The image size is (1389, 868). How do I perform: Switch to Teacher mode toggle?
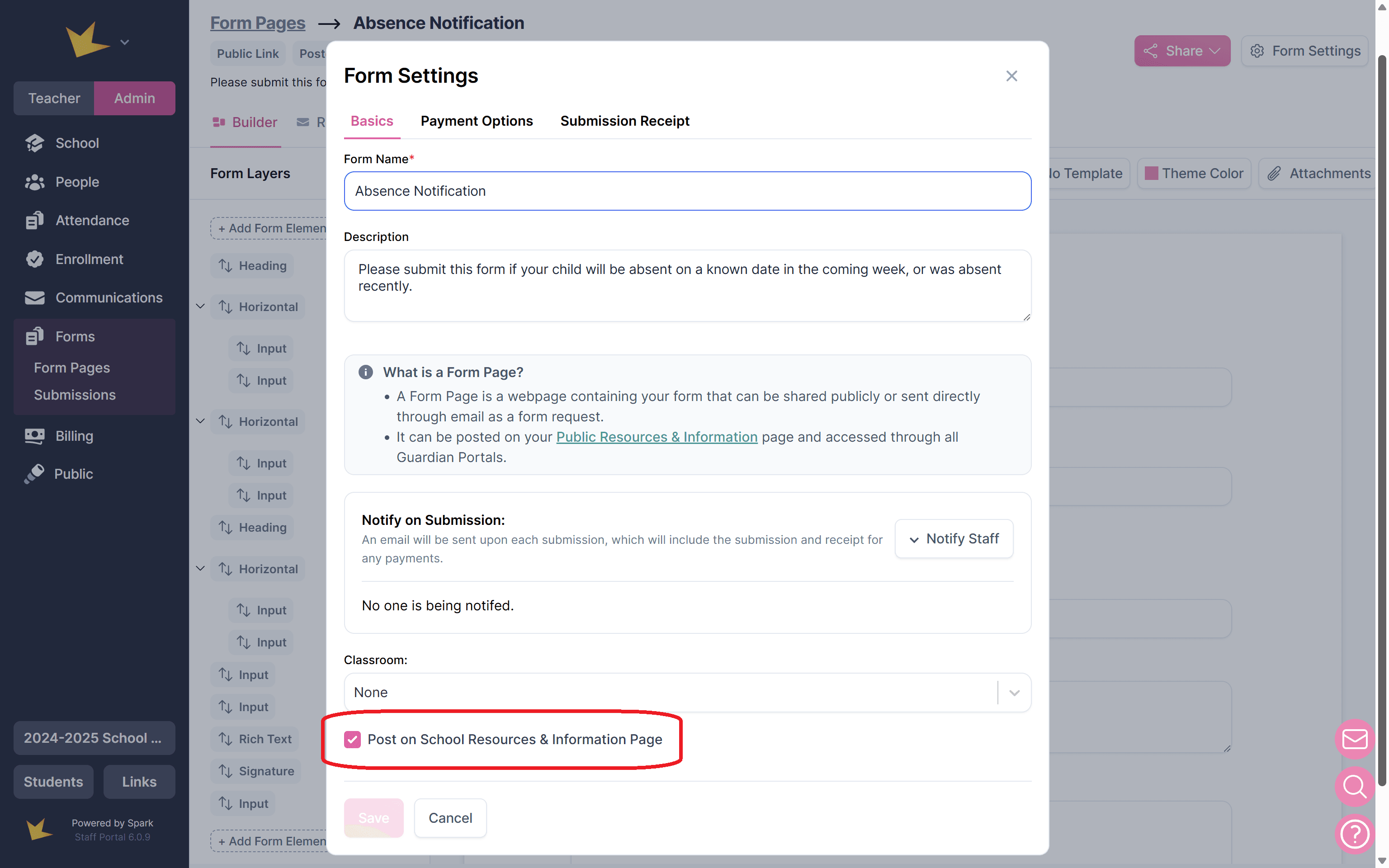[54, 98]
